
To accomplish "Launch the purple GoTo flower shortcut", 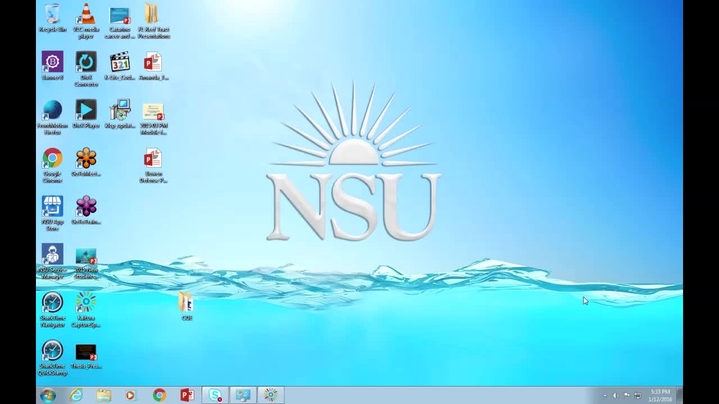I will click(x=86, y=206).
